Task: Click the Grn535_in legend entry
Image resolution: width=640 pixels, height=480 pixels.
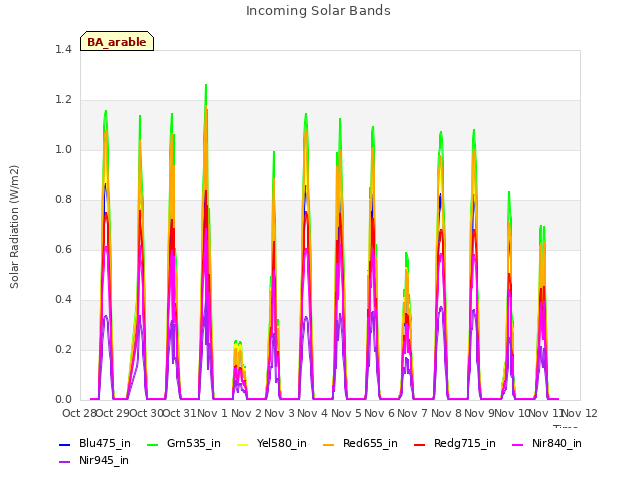Action: click(x=184, y=443)
